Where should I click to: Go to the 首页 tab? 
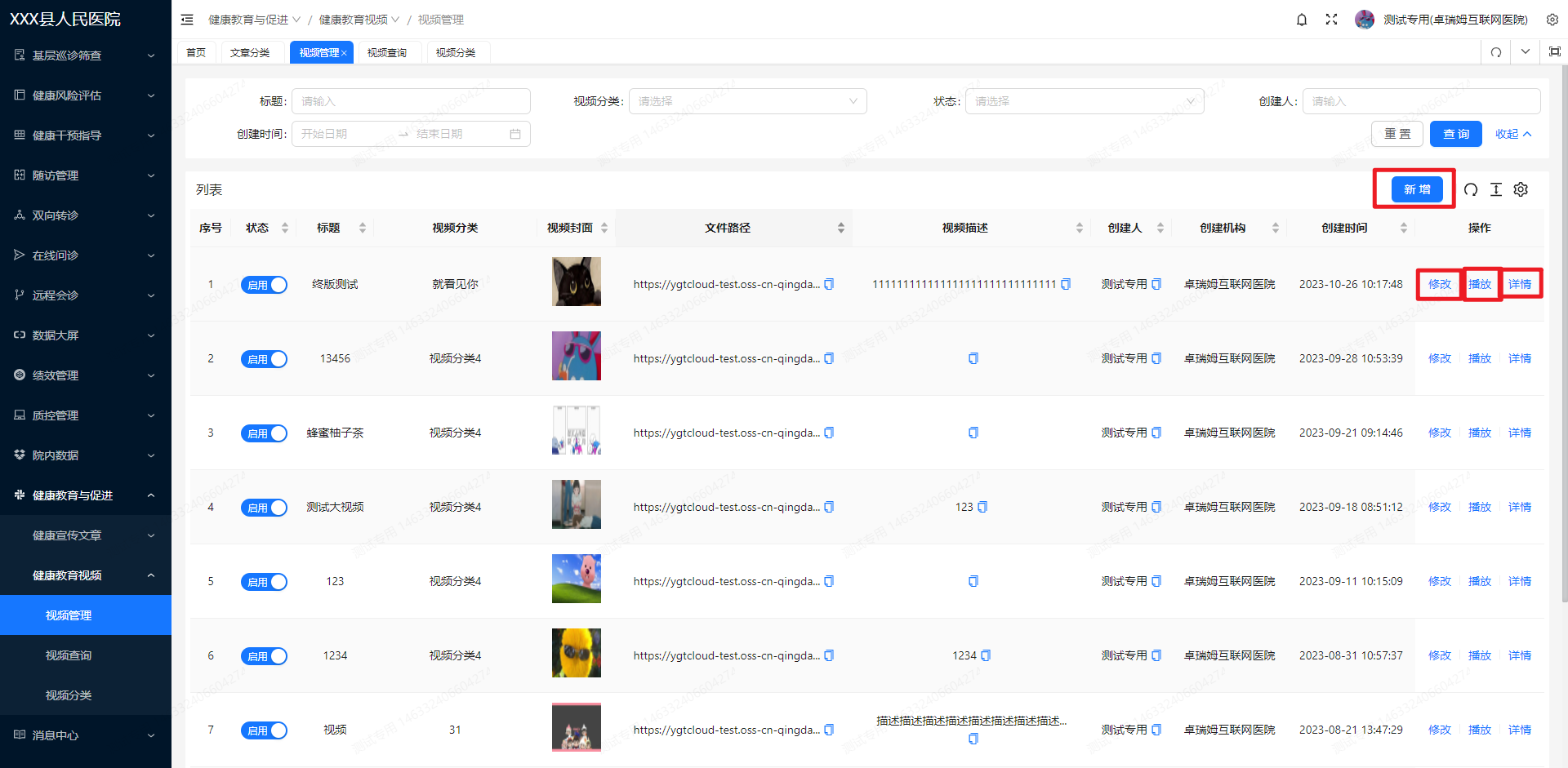pyautogui.click(x=195, y=51)
